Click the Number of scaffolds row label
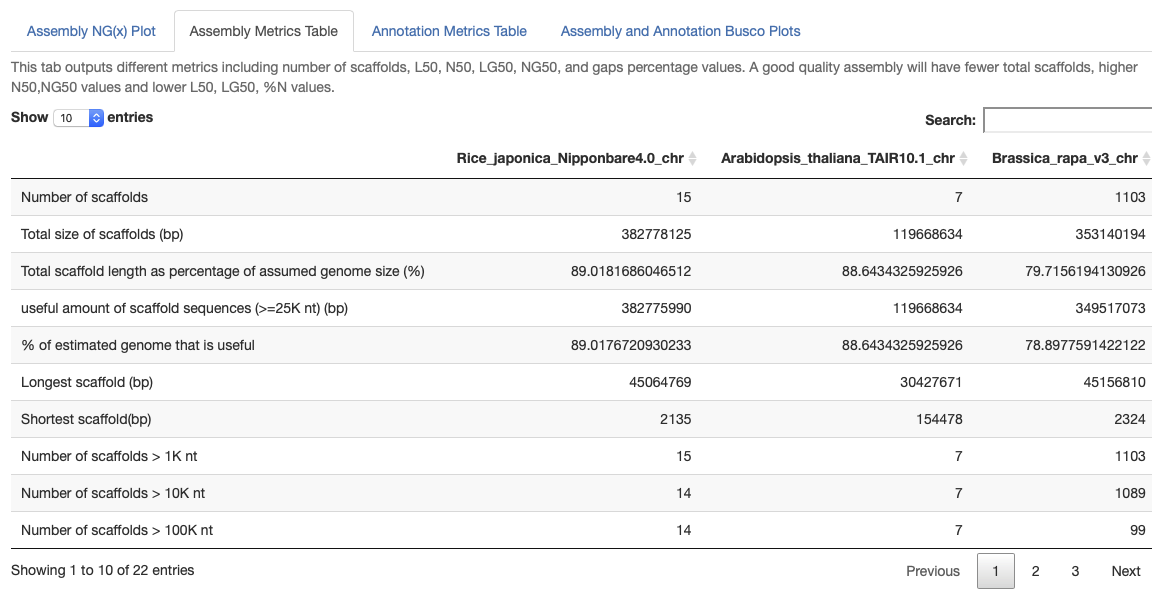 84,197
